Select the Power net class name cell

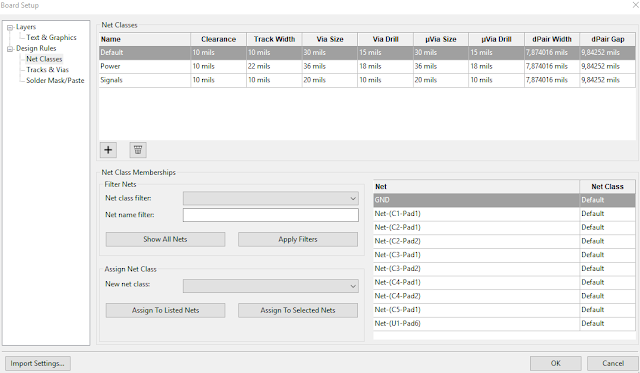(x=145, y=67)
